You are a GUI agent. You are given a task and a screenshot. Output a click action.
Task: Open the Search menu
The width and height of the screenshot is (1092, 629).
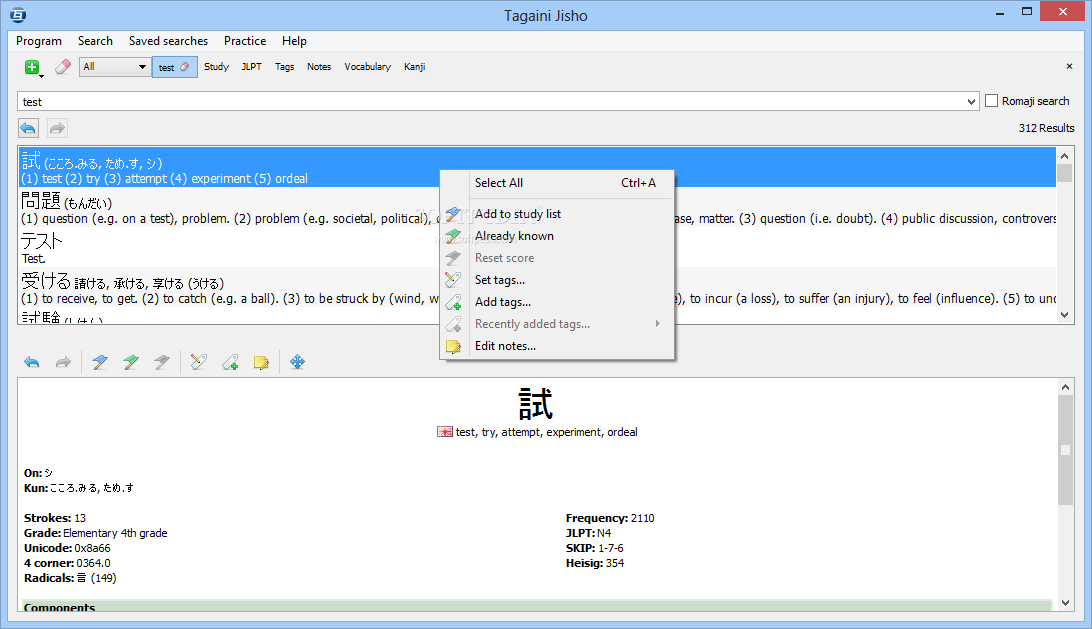click(x=95, y=41)
